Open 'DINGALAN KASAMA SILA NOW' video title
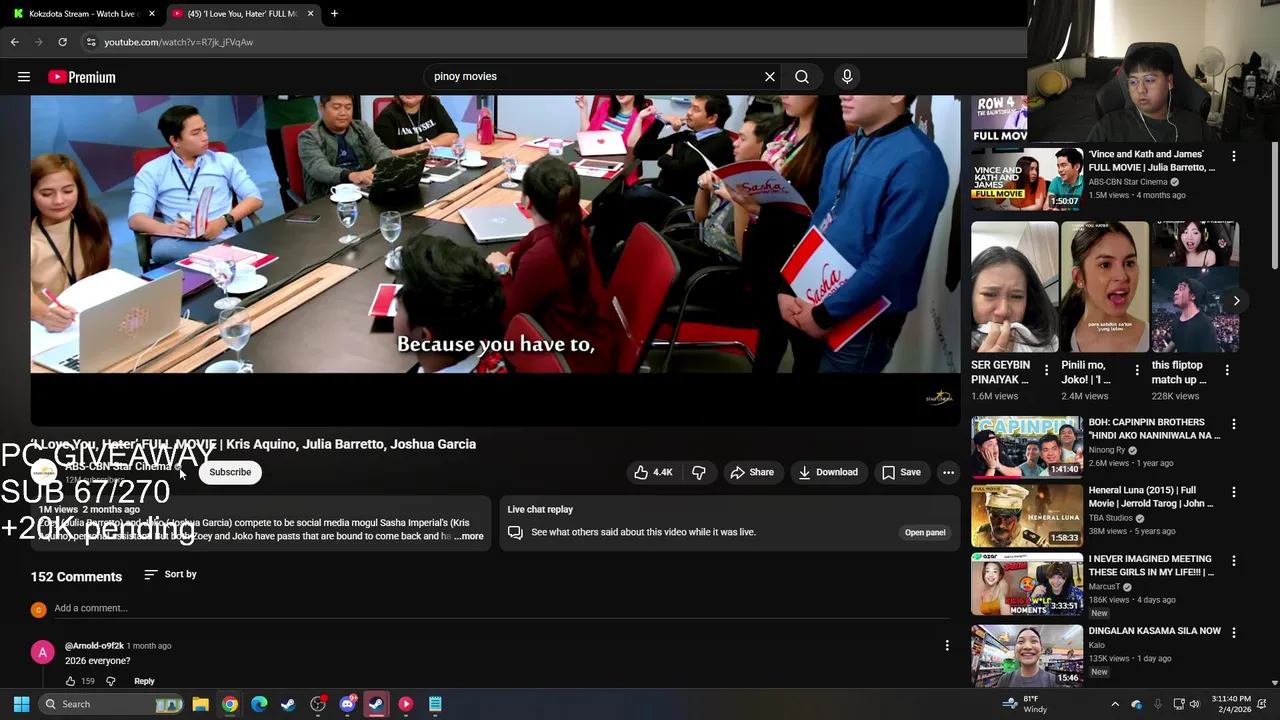 1154,631
